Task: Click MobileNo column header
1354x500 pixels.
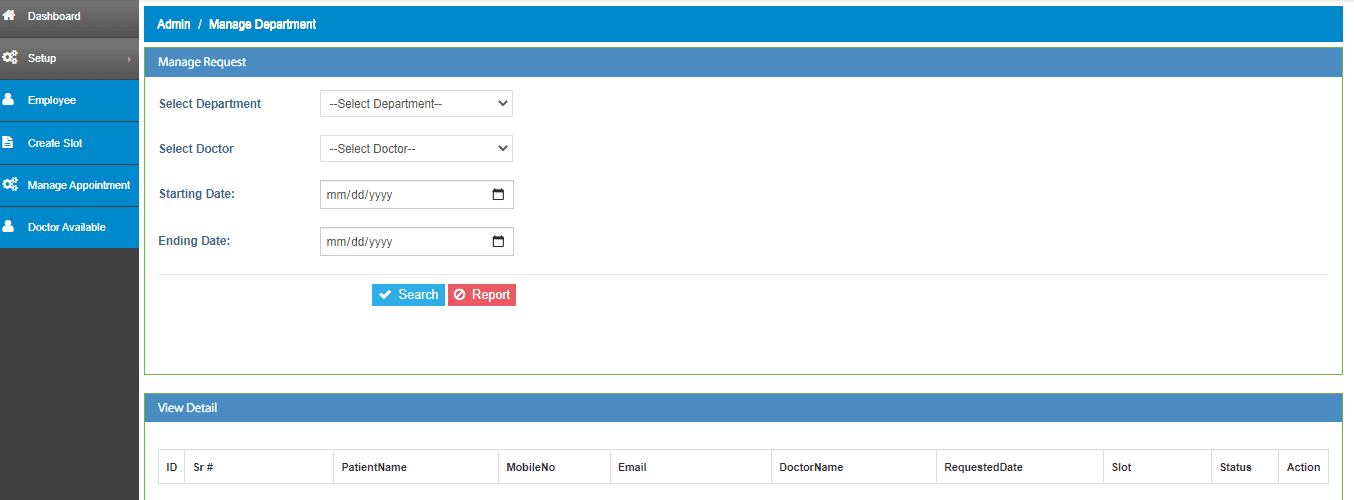Action: coord(554,467)
